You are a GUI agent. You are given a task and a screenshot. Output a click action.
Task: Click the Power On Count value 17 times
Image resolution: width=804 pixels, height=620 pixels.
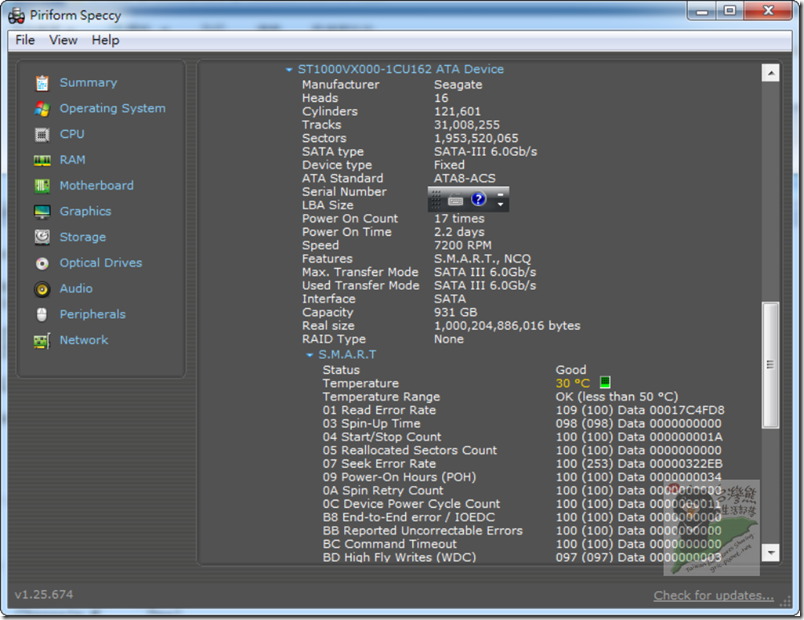tap(459, 218)
